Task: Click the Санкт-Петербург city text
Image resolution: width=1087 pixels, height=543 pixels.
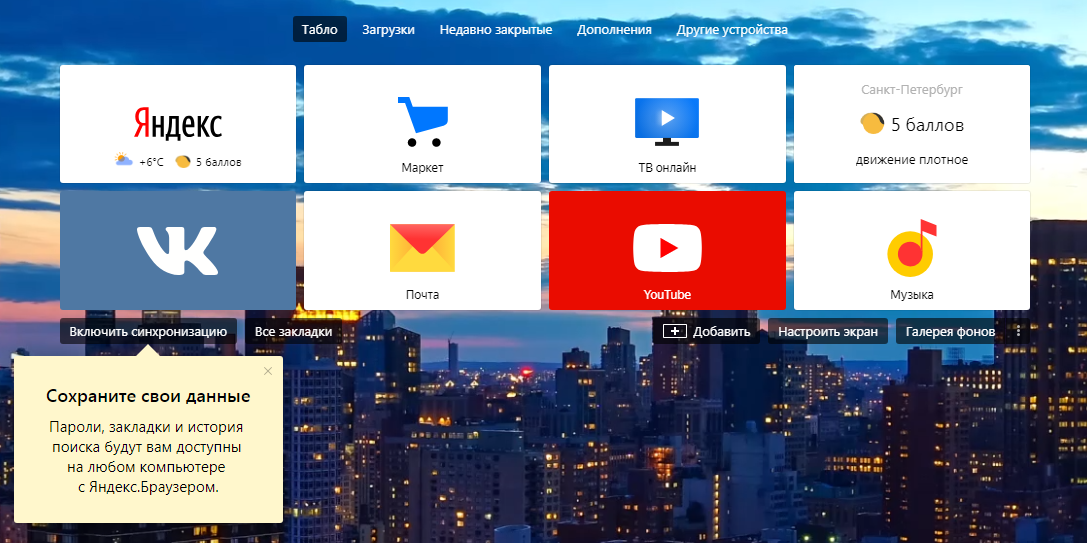Action: 912,89
